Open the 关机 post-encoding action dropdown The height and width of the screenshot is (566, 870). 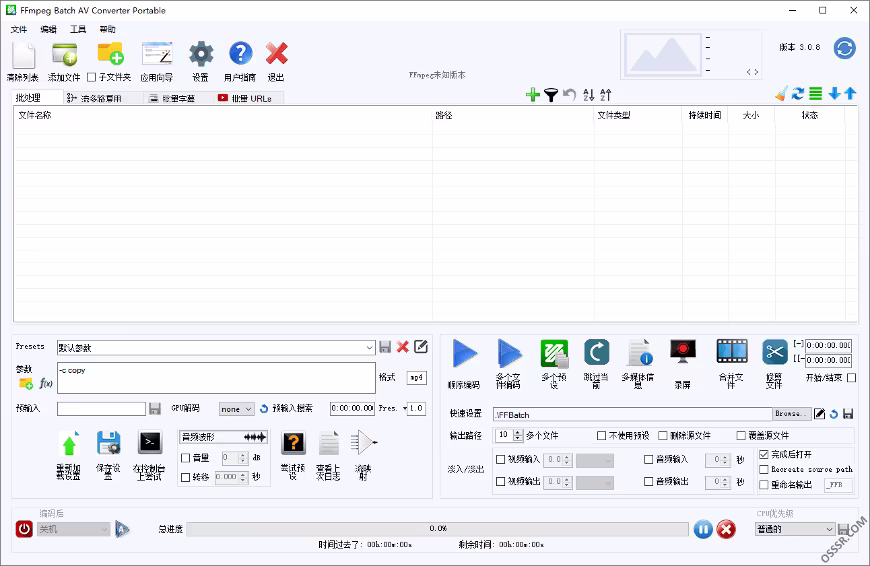[x=73, y=529]
